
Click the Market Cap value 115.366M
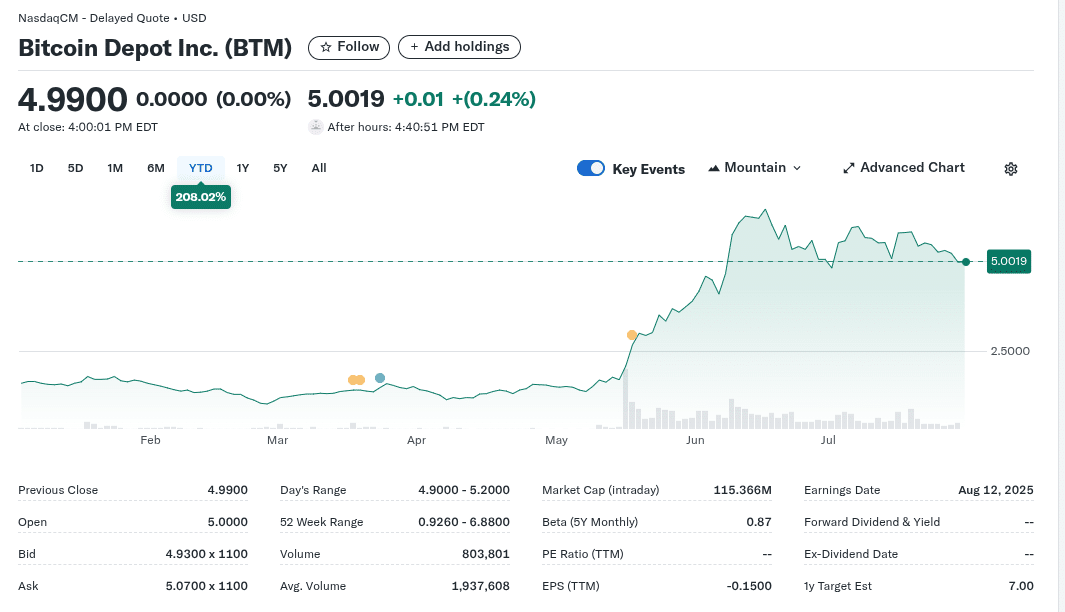coord(742,490)
